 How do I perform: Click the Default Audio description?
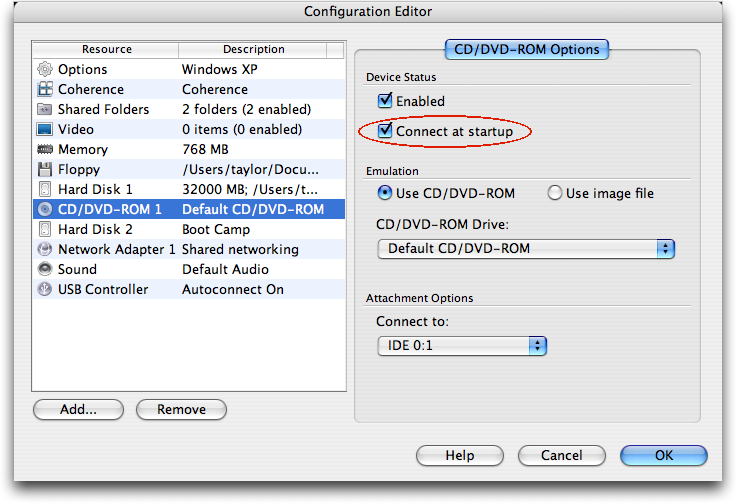point(225,269)
